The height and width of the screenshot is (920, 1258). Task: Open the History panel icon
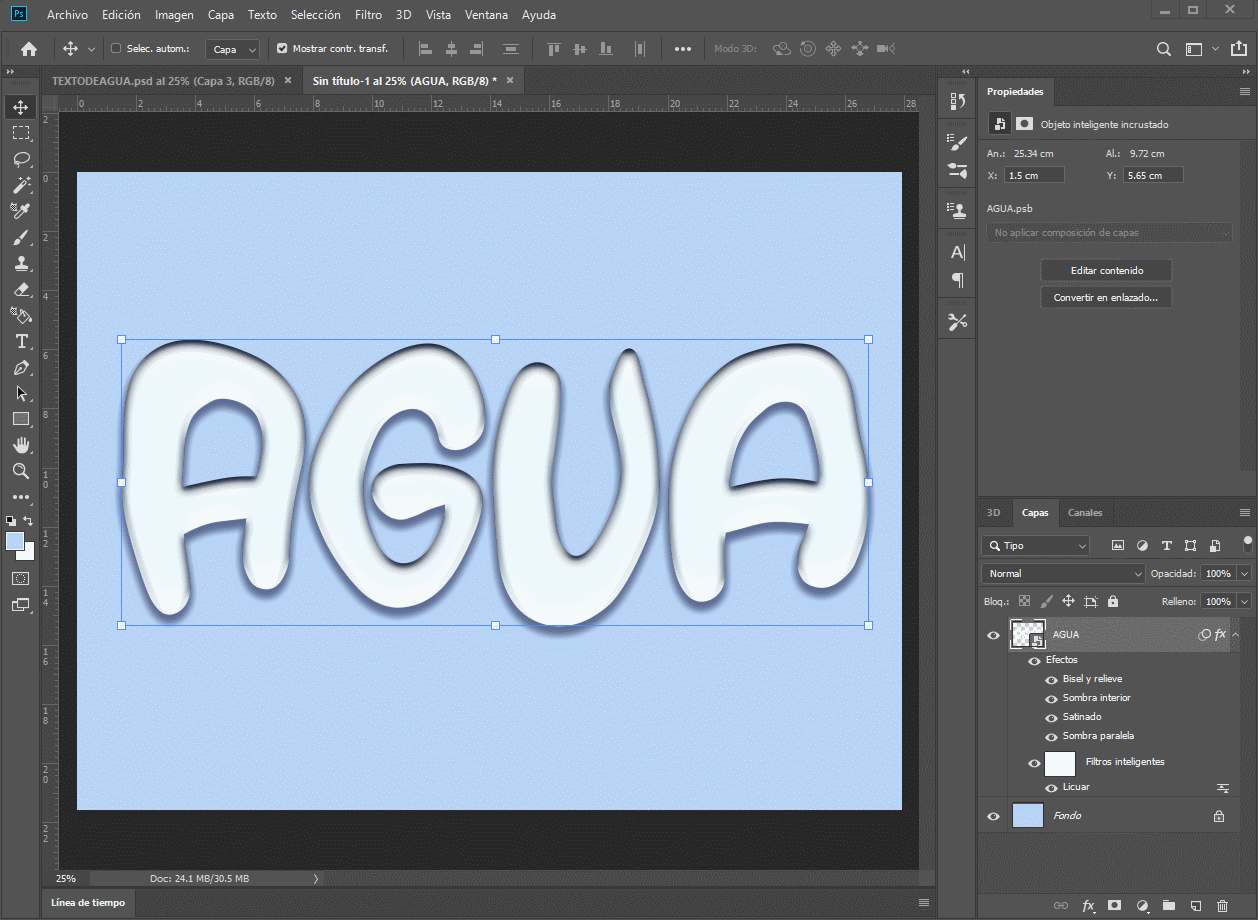[958, 101]
